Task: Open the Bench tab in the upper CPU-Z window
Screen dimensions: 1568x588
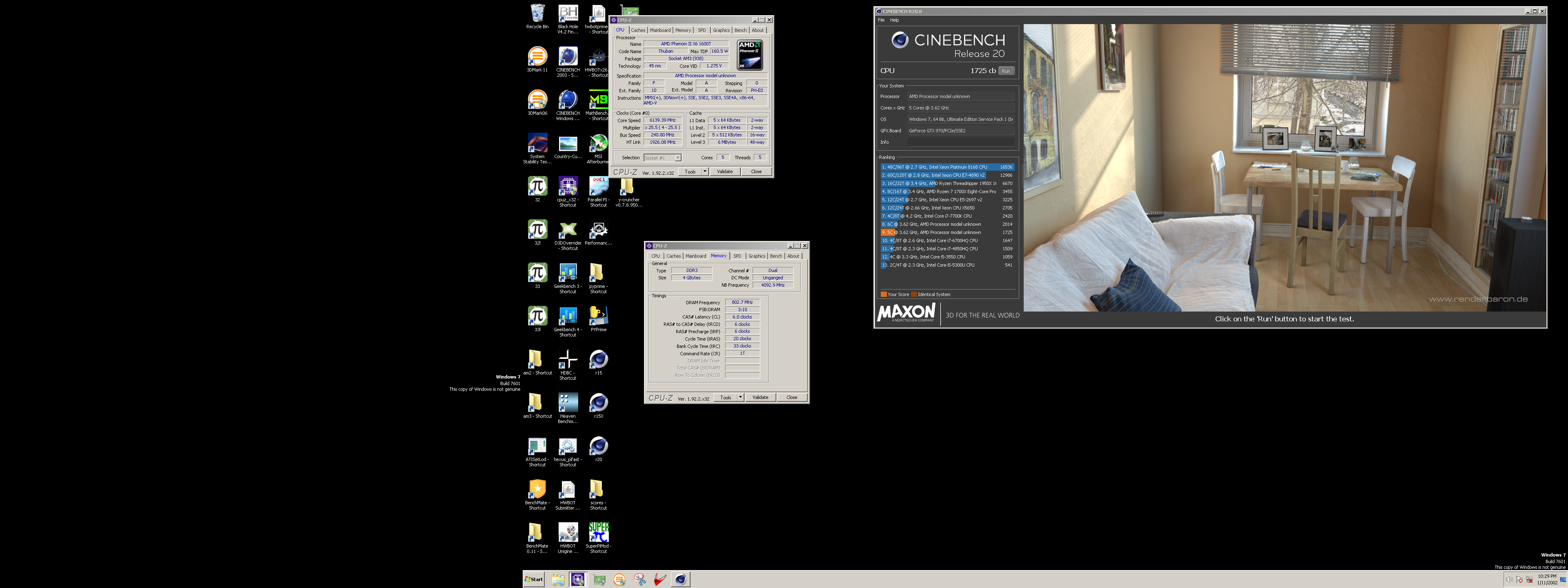Action: point(740,30)
